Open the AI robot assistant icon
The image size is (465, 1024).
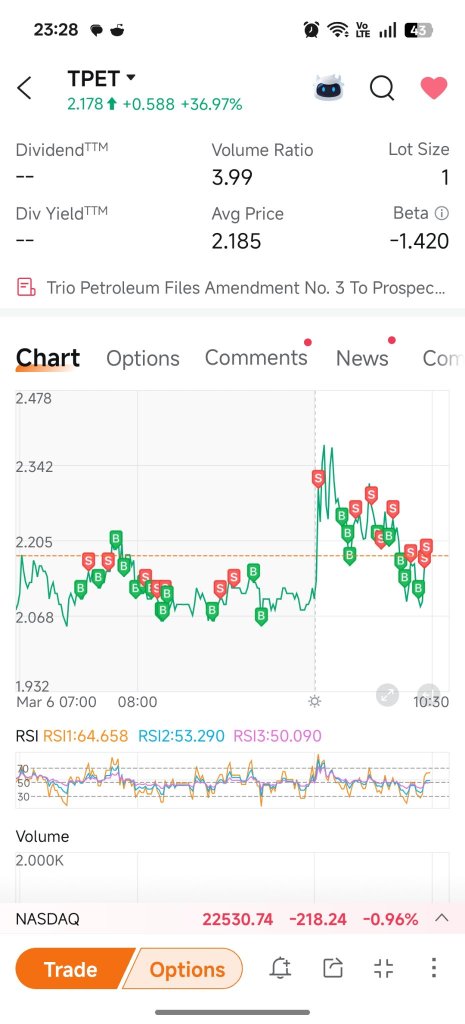click(329, 88)
